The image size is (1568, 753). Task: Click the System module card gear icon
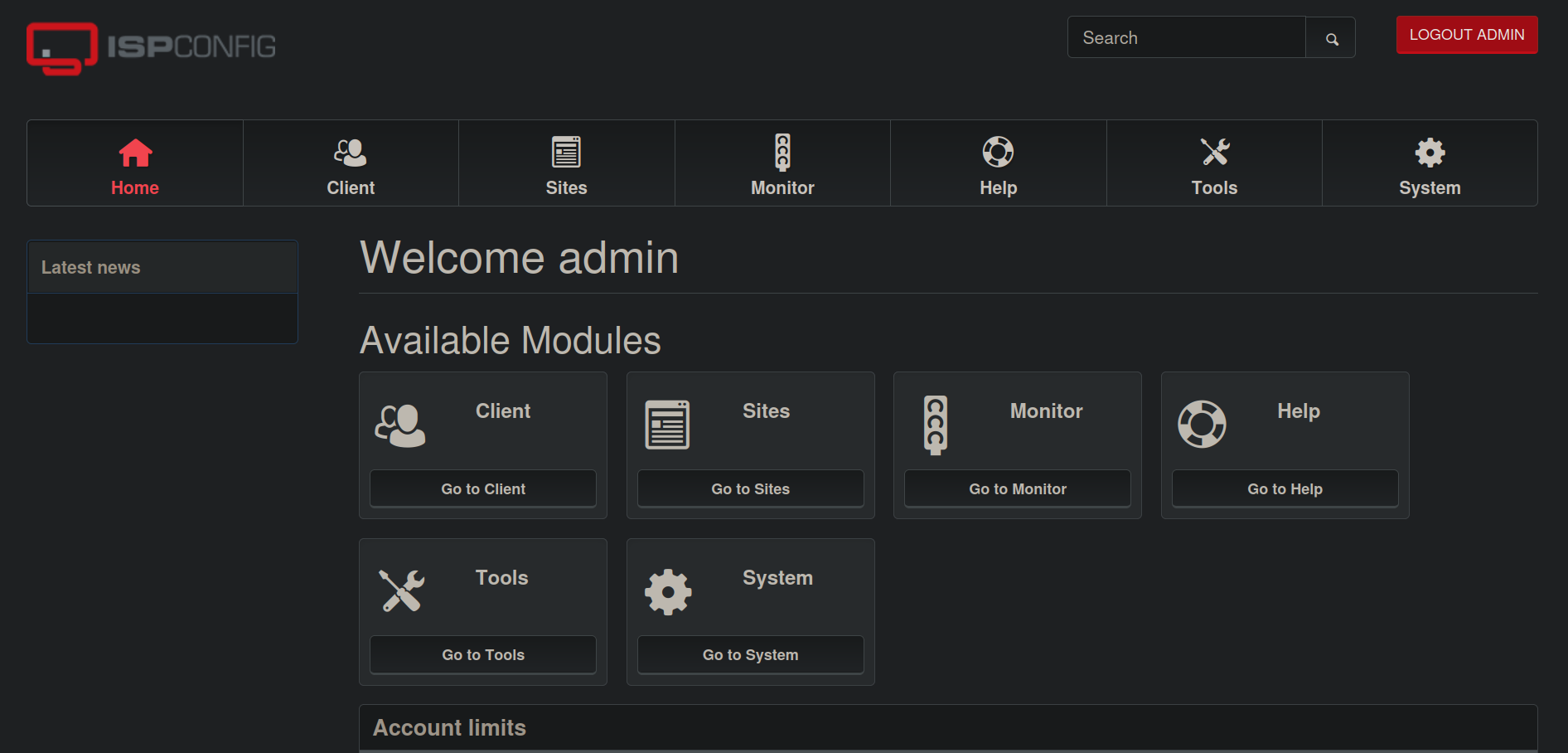tap(668, 591)
